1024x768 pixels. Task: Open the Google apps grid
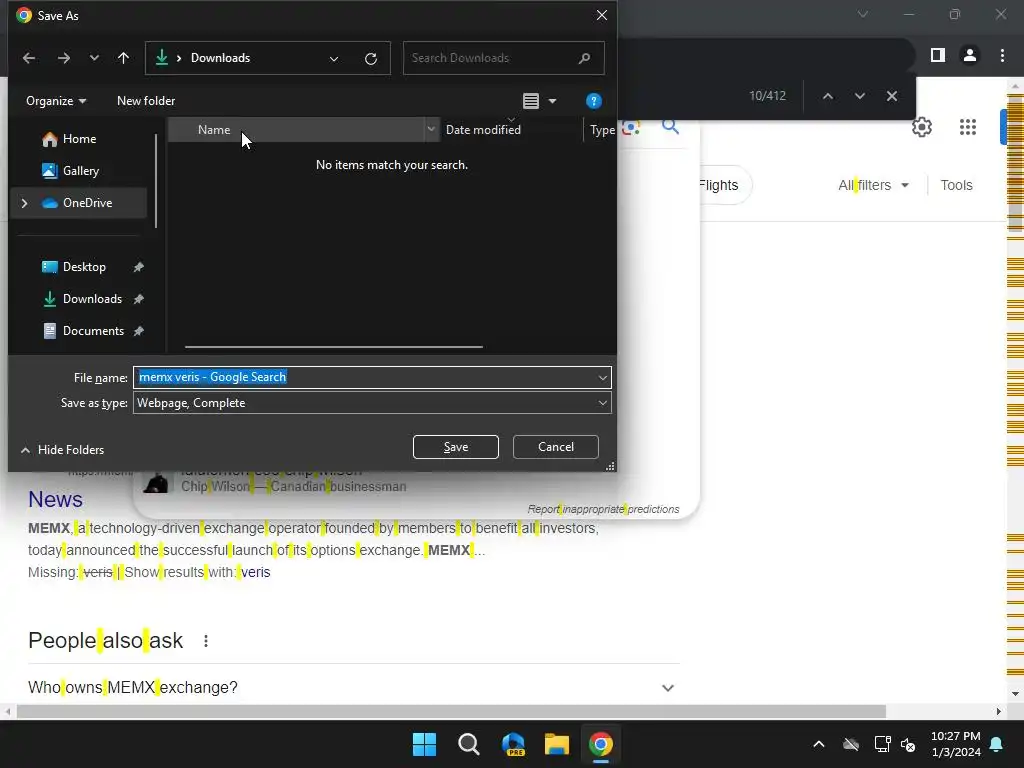[x=967, y=127]
